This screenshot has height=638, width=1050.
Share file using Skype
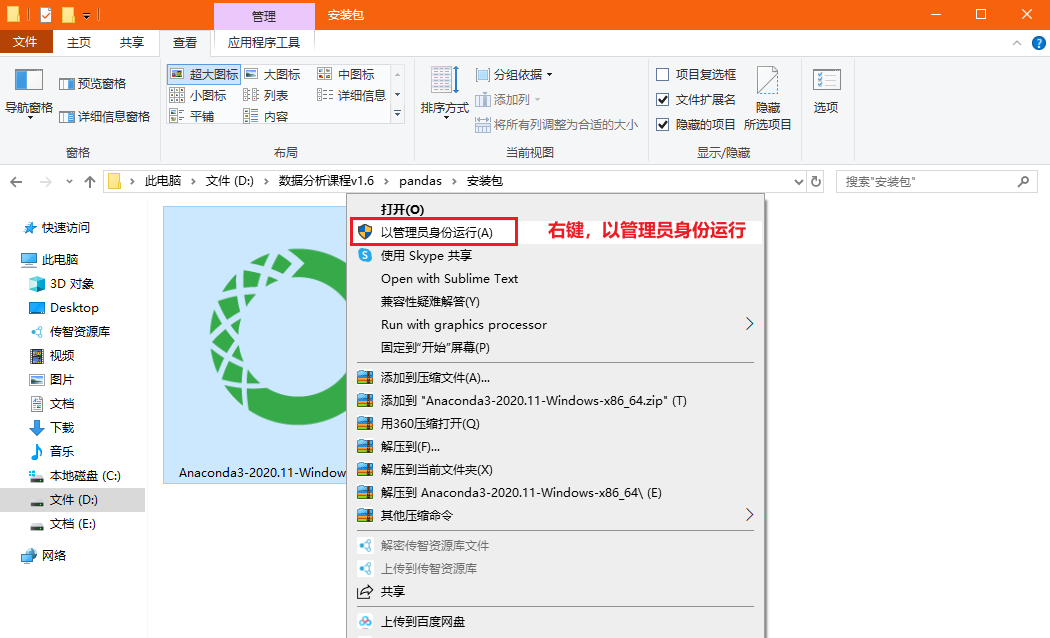pyautogui.click(x=555, y=256)
